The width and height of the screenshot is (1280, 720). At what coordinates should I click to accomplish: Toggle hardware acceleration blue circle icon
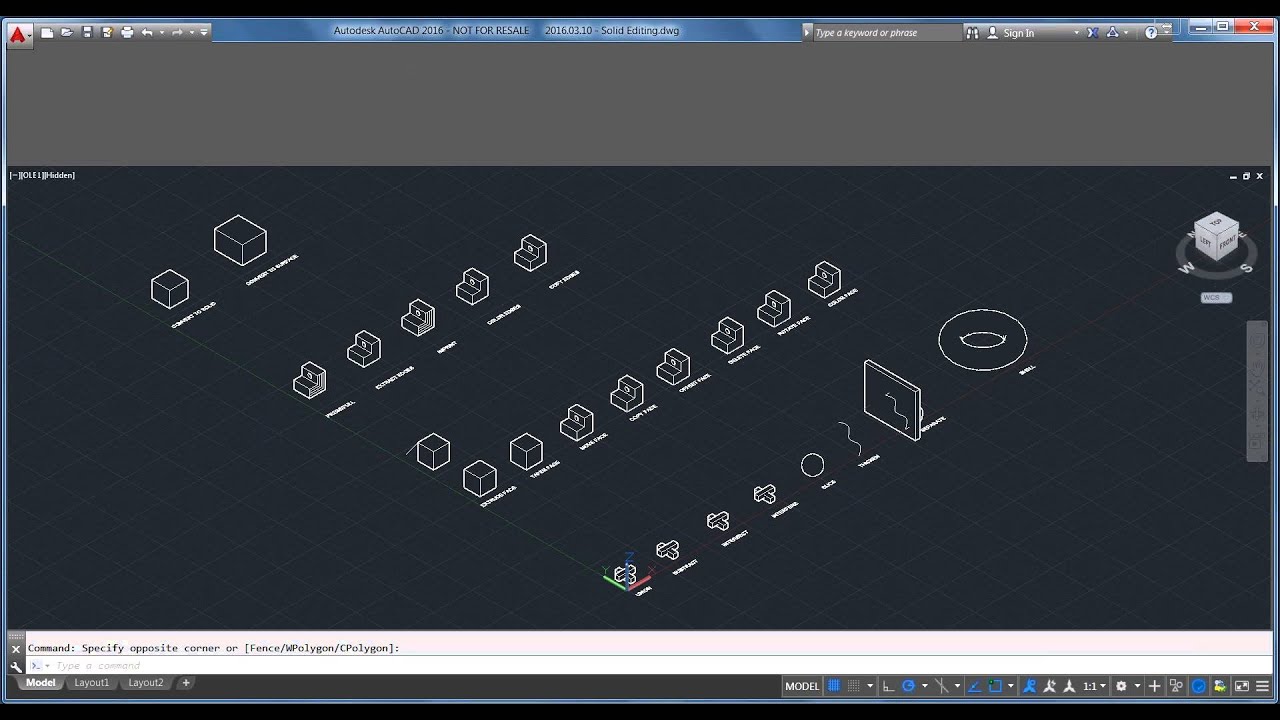[x=1198, y=686]
